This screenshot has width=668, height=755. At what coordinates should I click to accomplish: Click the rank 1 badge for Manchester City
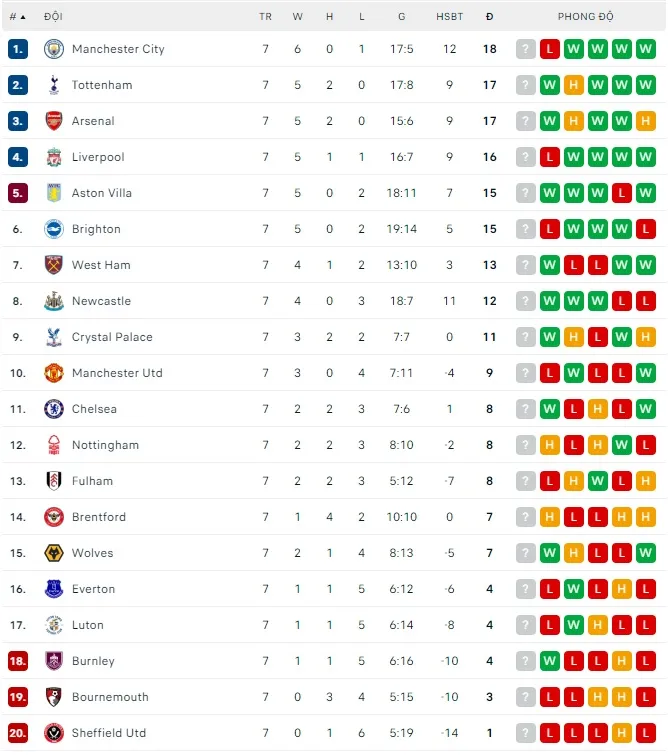[x=18, y=49]
